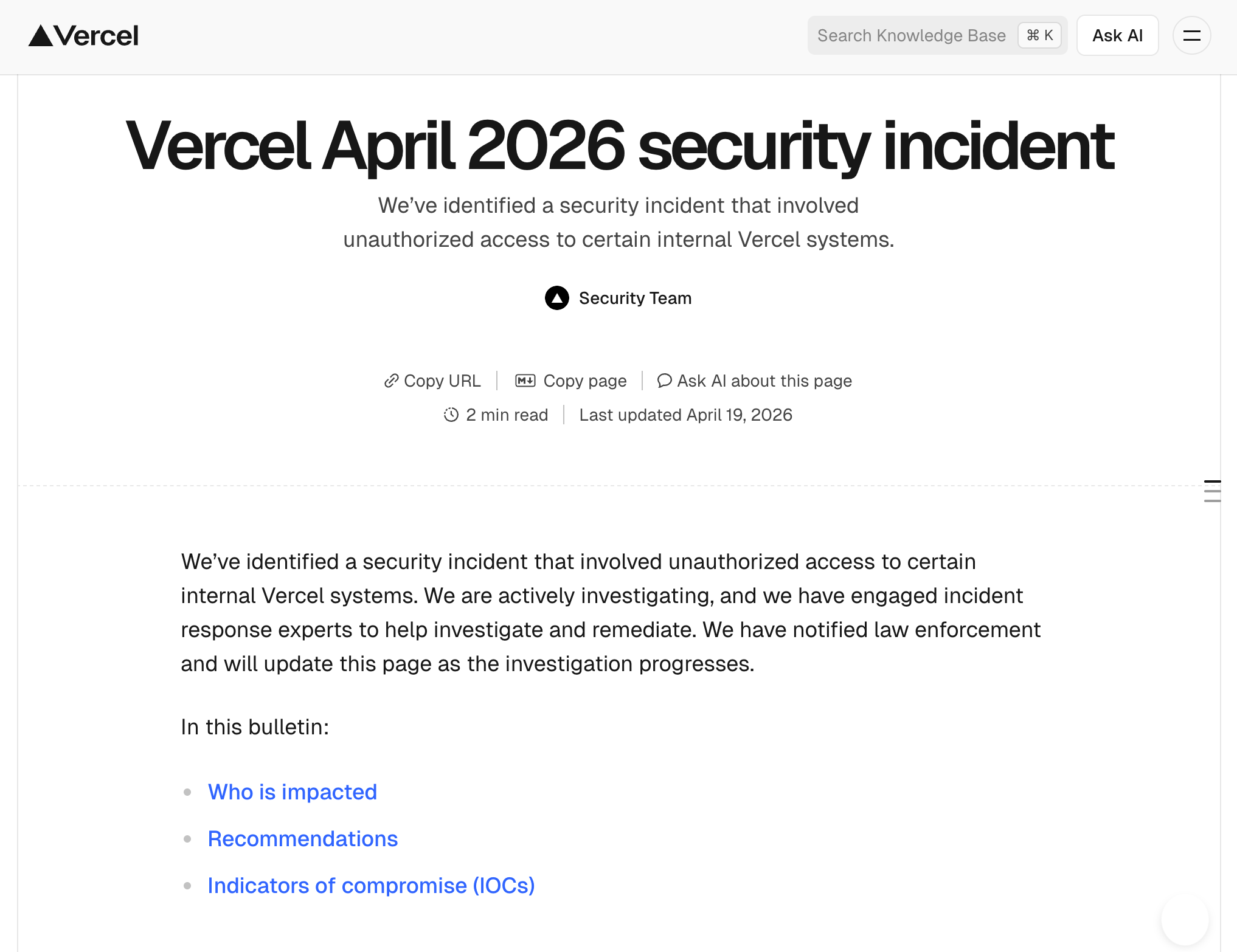Click the ⌘K shortcut badge in the search bar

click(x=1039, y=35)
